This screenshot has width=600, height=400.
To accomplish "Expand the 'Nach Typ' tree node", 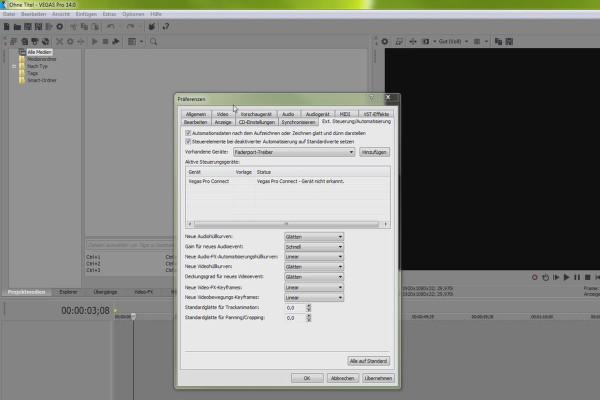I will pyautogui.click(x=14, y=66).
